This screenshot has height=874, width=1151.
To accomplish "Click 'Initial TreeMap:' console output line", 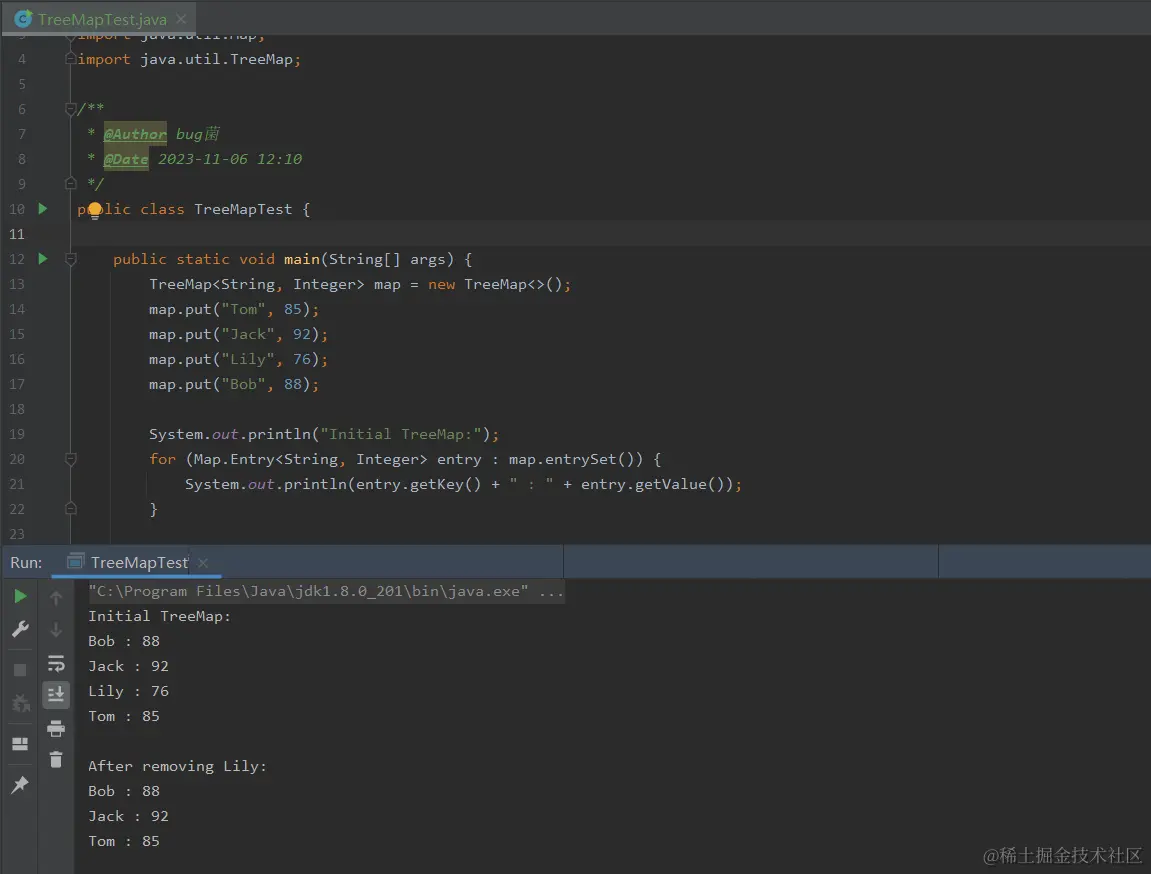I will tap(159, 616).
